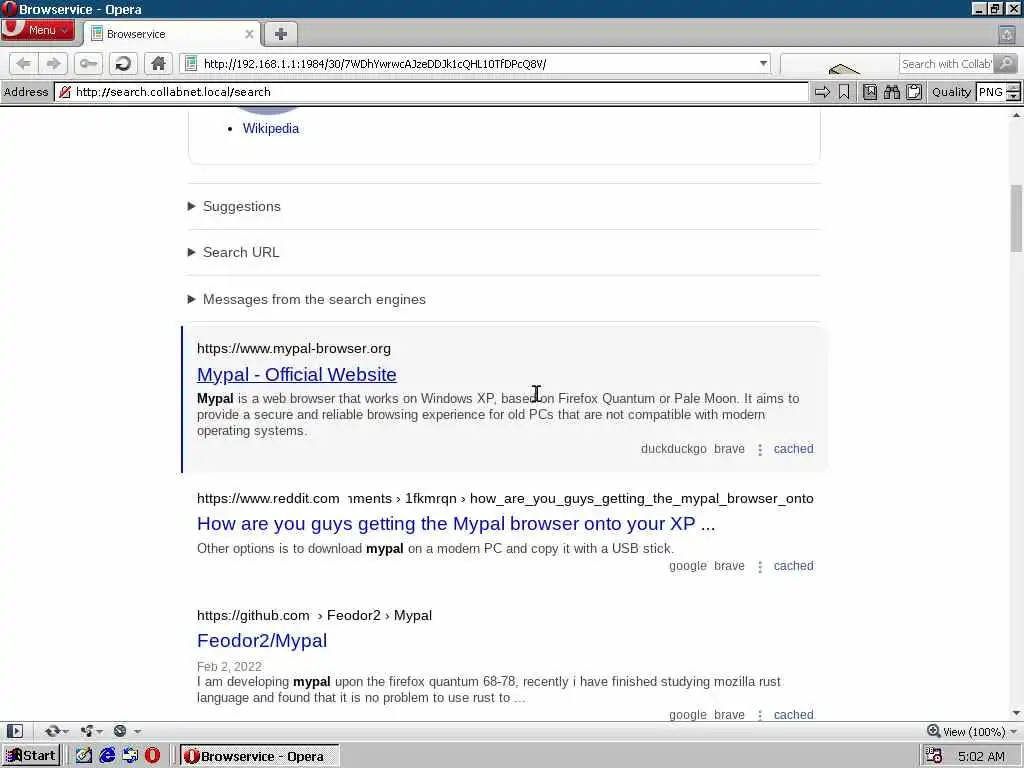Open cached version of Mypal Official result
This screenshot has height=768, width=1024.
(793, 449)
